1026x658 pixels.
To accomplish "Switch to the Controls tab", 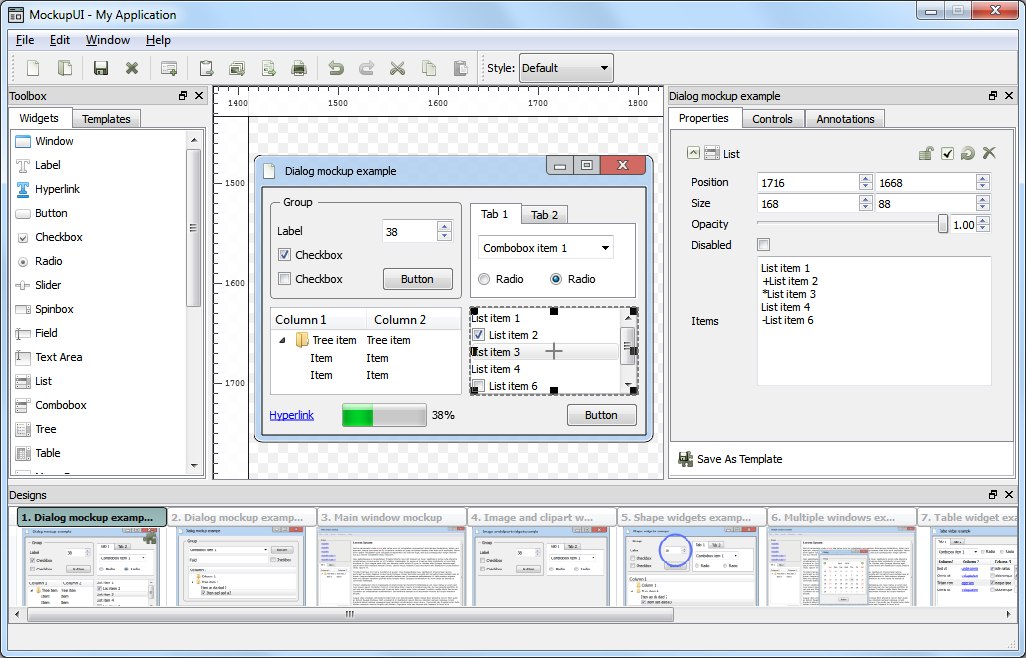I will pyautogui.click(x=772, y=119).
